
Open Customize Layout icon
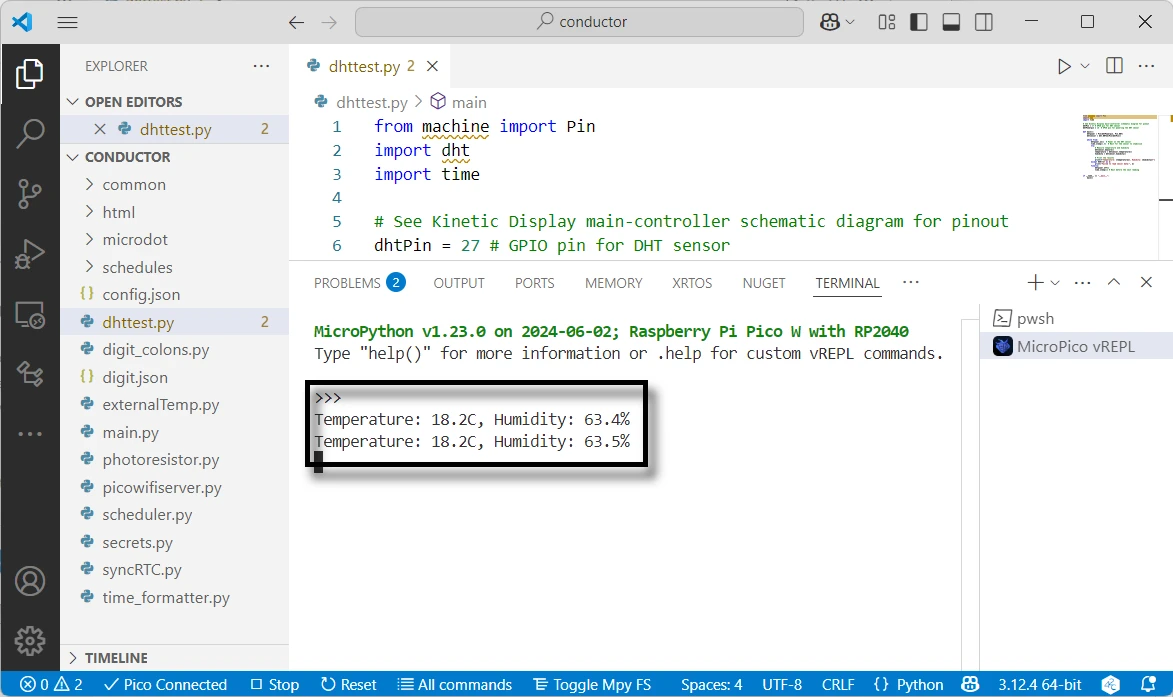click(x=886, y=22)
